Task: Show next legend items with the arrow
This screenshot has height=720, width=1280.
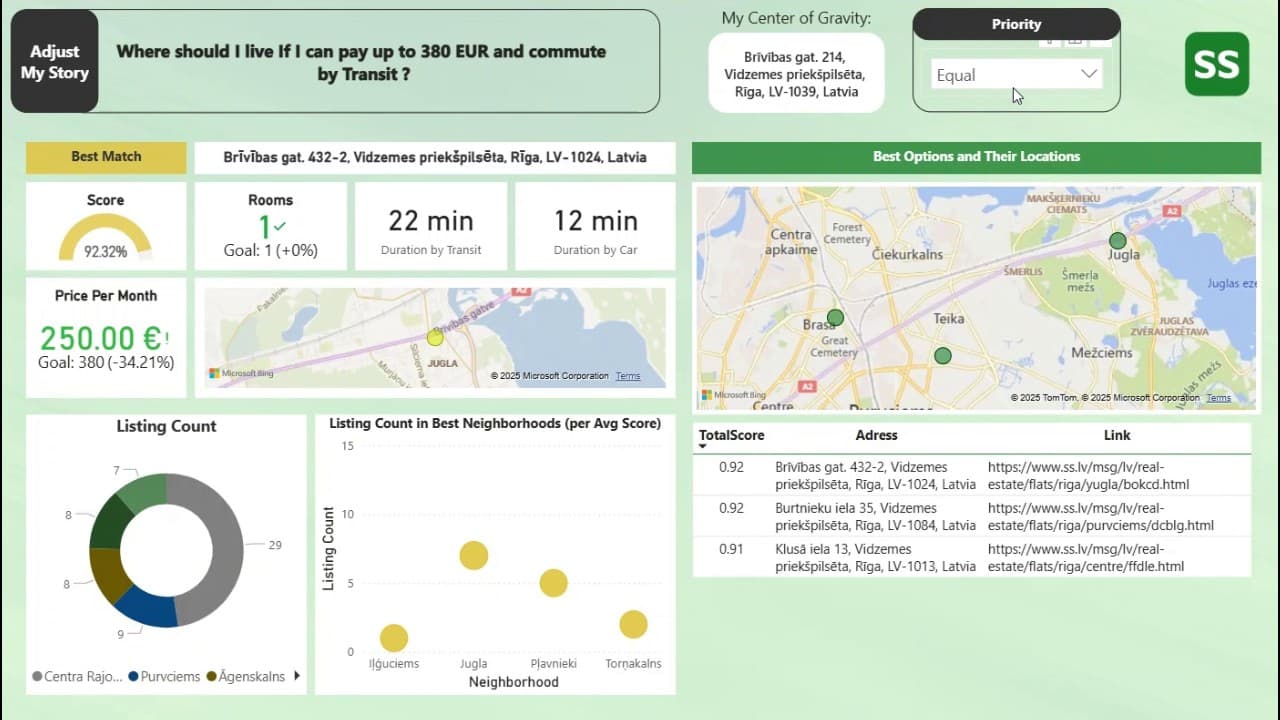Action: point(296,676)
